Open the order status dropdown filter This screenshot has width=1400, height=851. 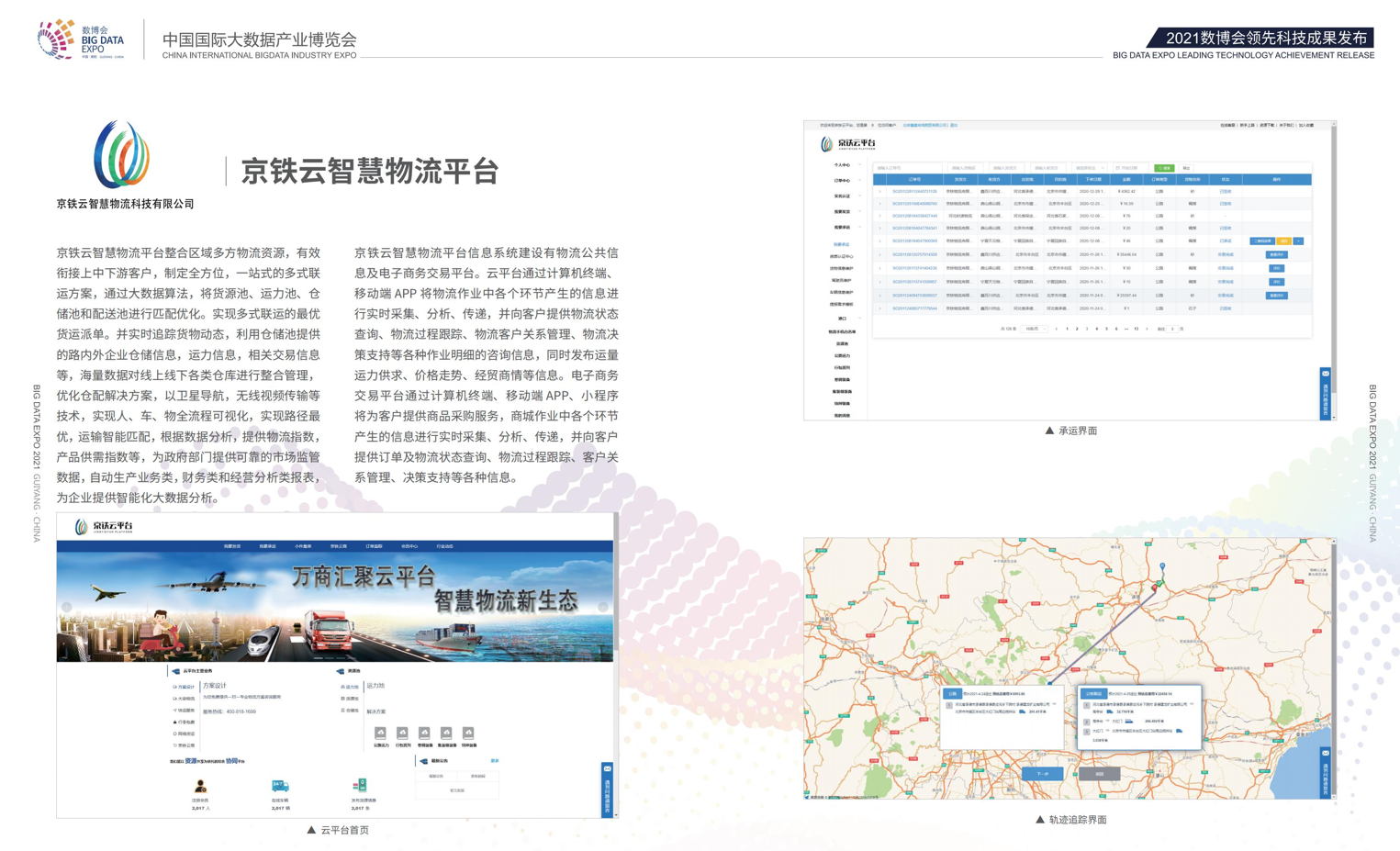pos(1091,168)
